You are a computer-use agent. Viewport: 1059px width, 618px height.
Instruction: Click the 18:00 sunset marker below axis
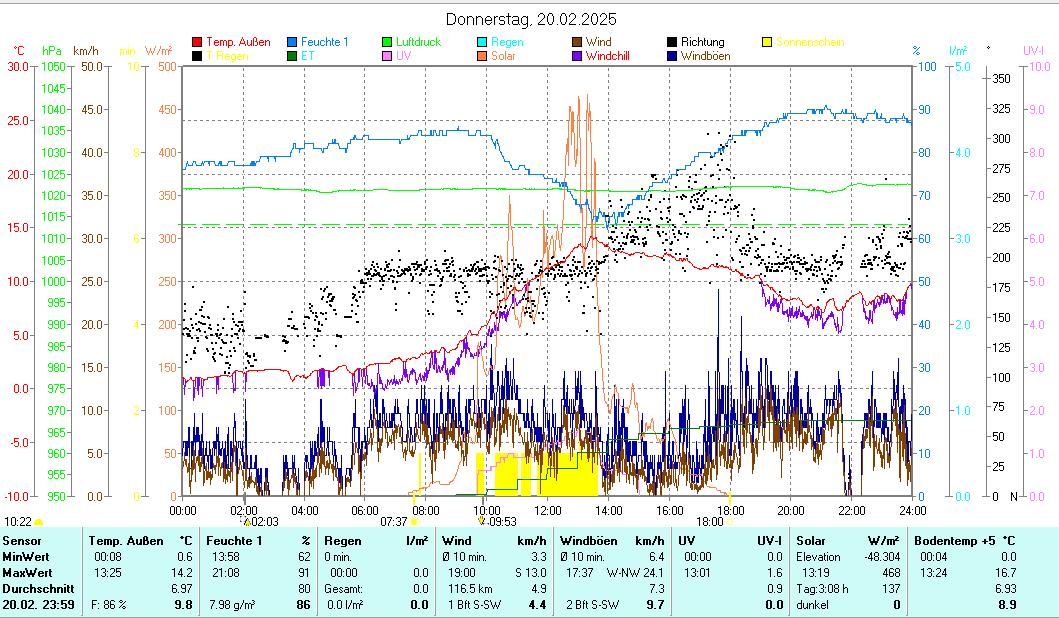point(729,522)
